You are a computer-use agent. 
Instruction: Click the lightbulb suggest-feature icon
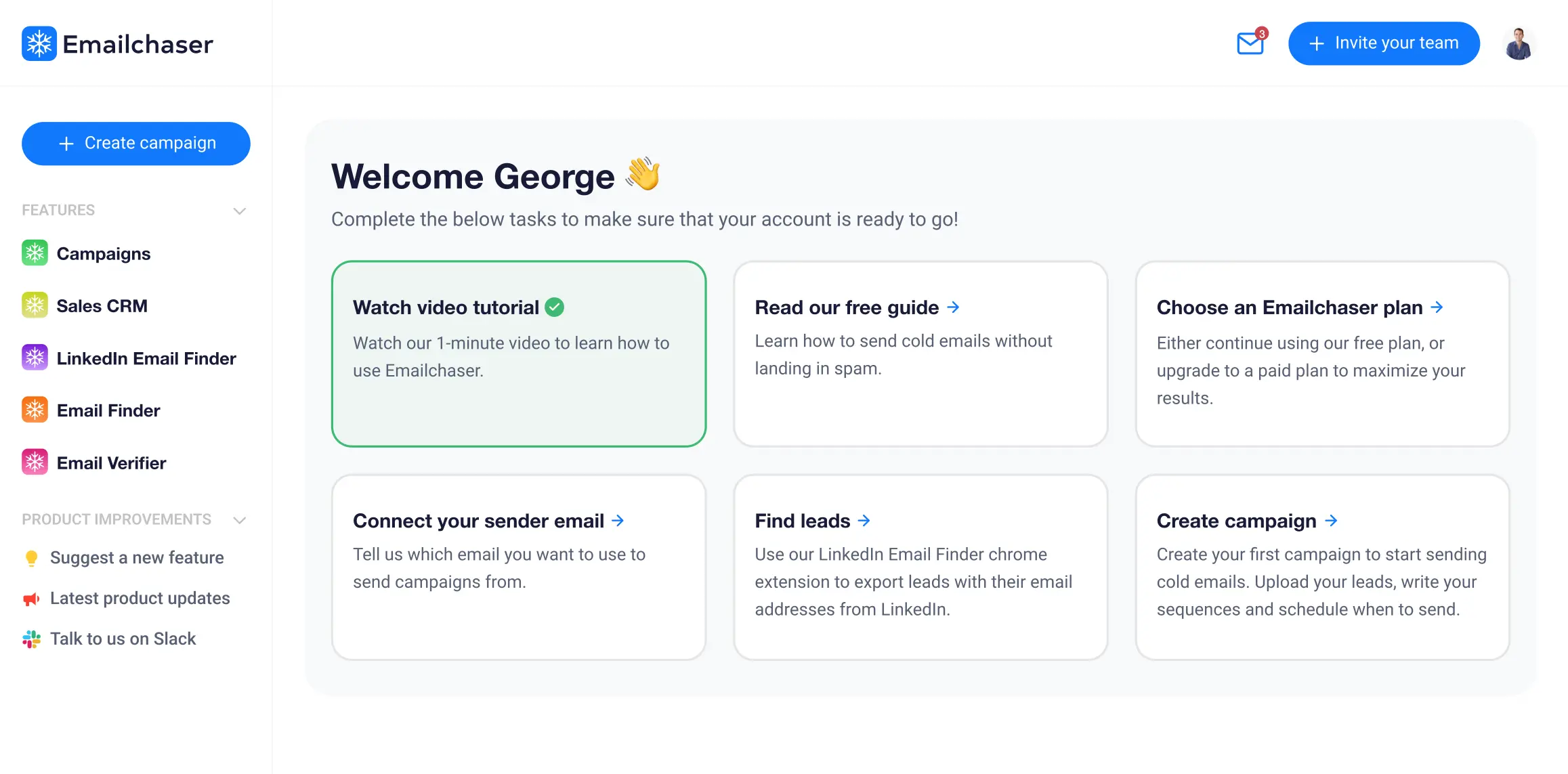point(31,557)
